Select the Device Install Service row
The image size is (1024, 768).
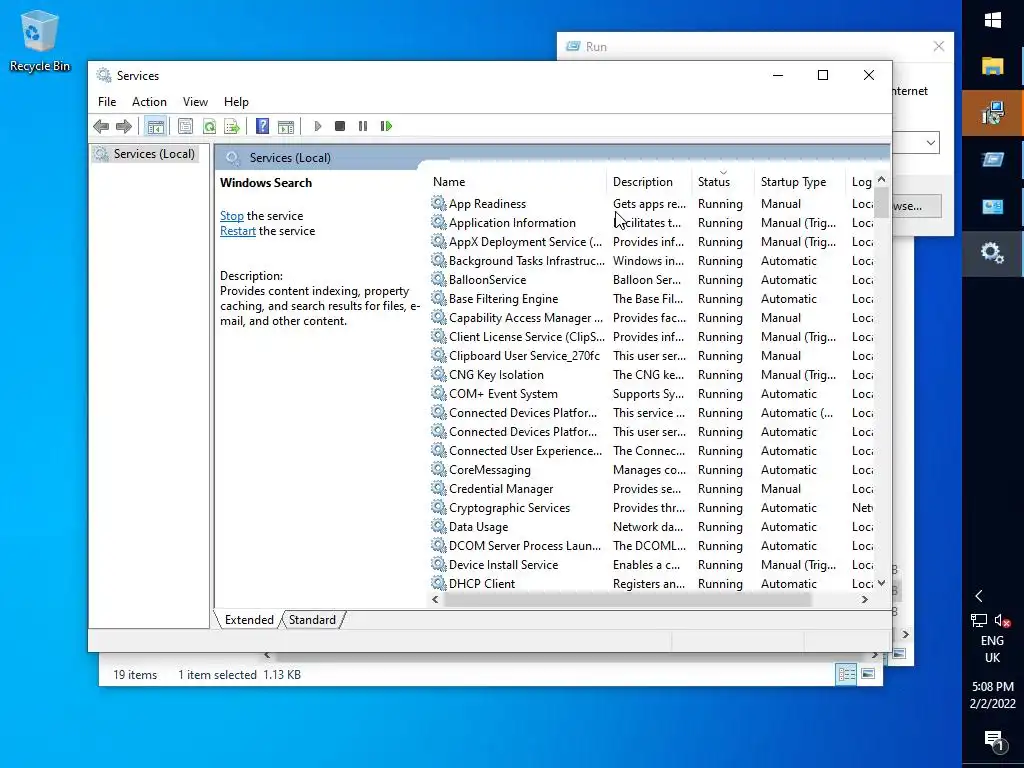[651, 564]
